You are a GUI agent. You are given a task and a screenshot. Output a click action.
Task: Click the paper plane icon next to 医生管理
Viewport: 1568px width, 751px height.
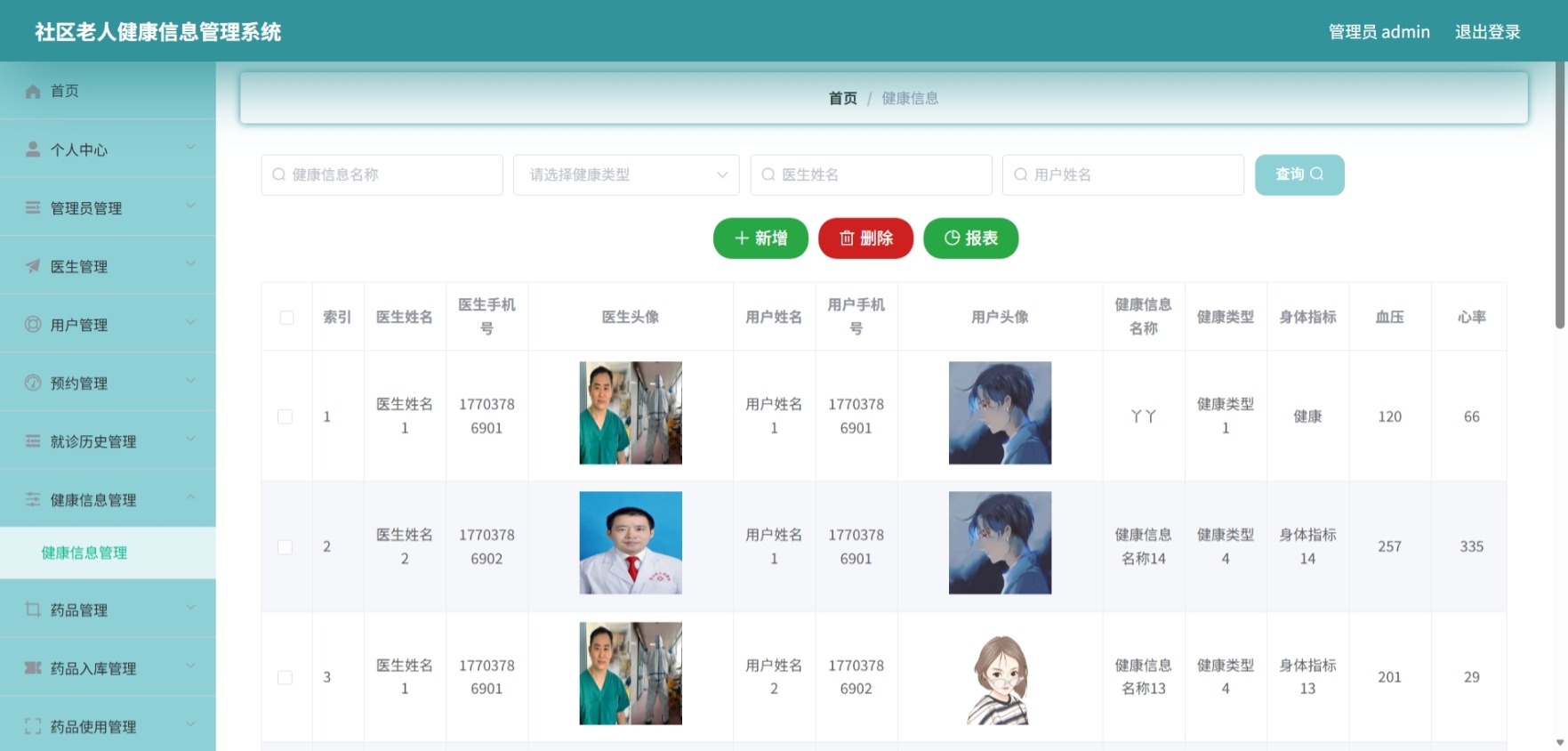tap(33, 266)
